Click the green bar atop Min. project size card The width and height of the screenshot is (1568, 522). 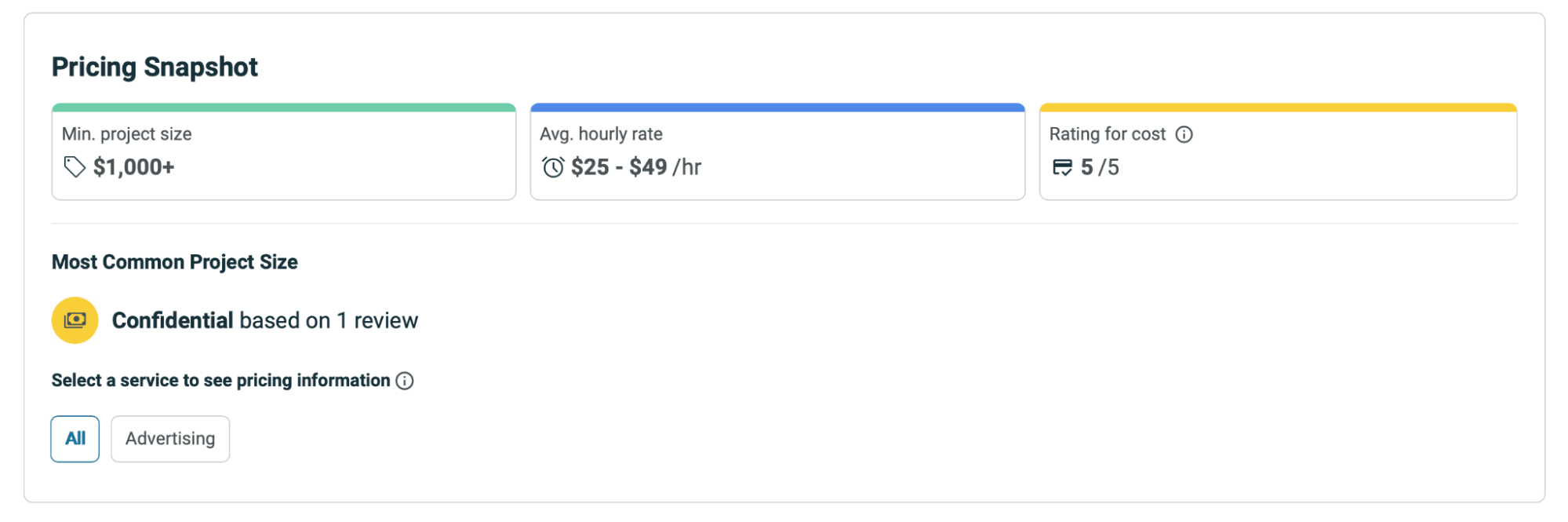[x=283, y=105]
